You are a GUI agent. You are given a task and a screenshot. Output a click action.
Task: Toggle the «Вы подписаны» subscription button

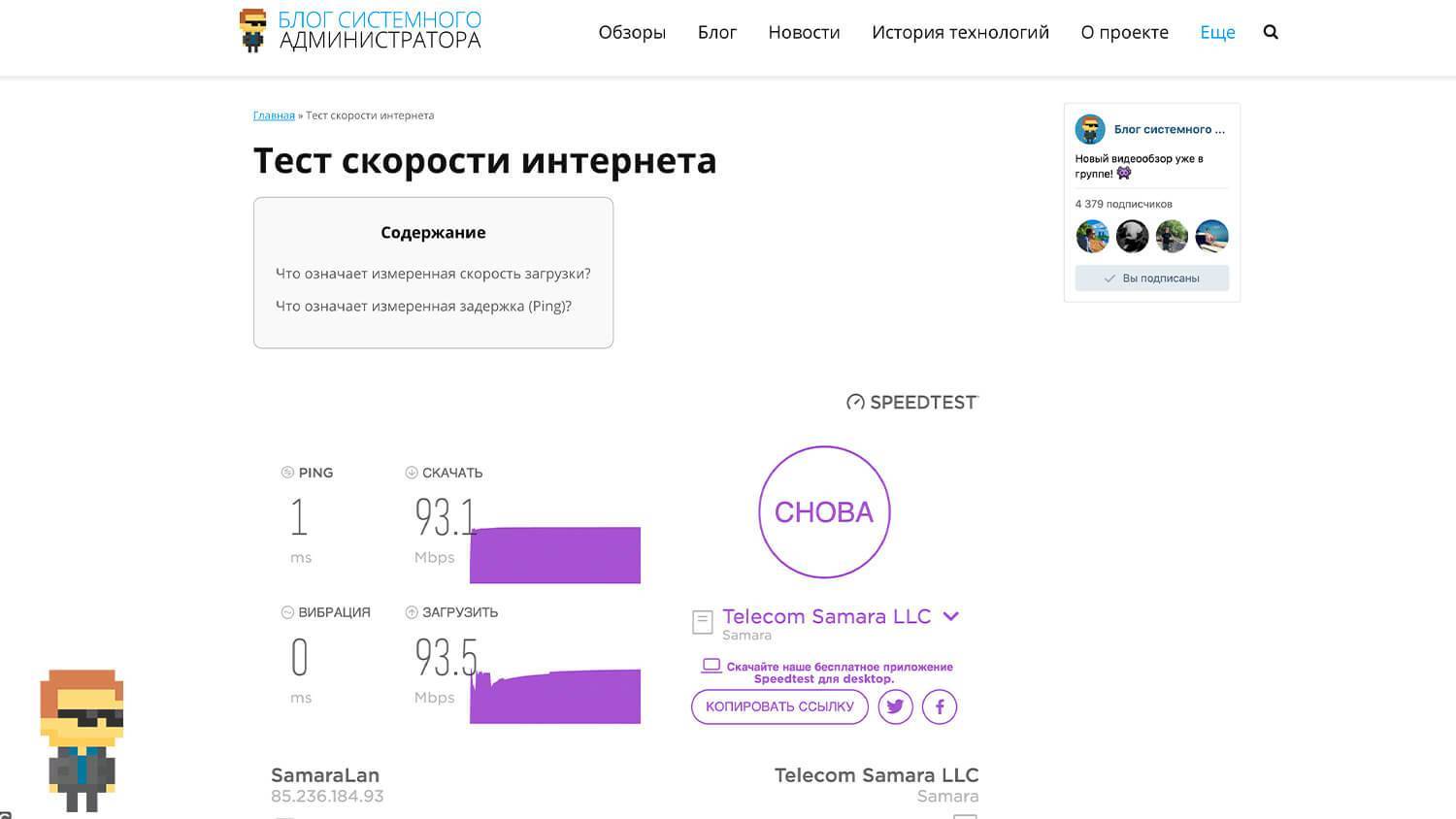tap(1151, 278)
